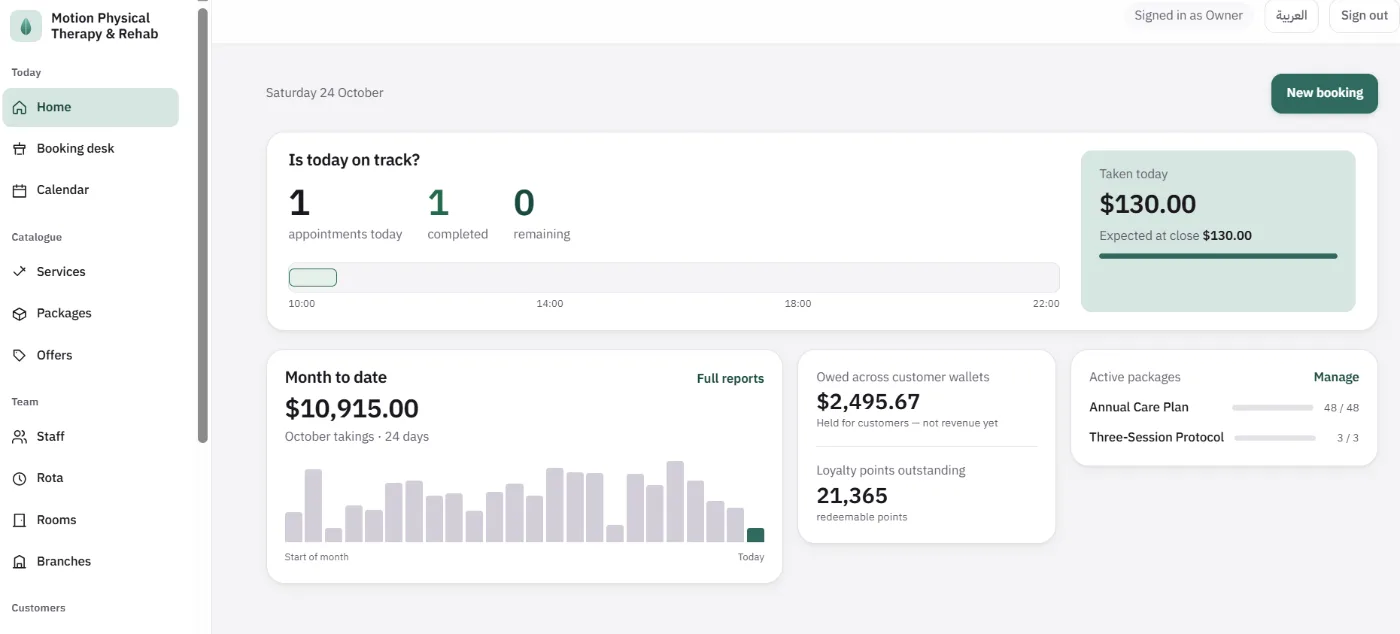Click the Calendar icon in sidebar

pyautogui.click(x=19, y=190)
